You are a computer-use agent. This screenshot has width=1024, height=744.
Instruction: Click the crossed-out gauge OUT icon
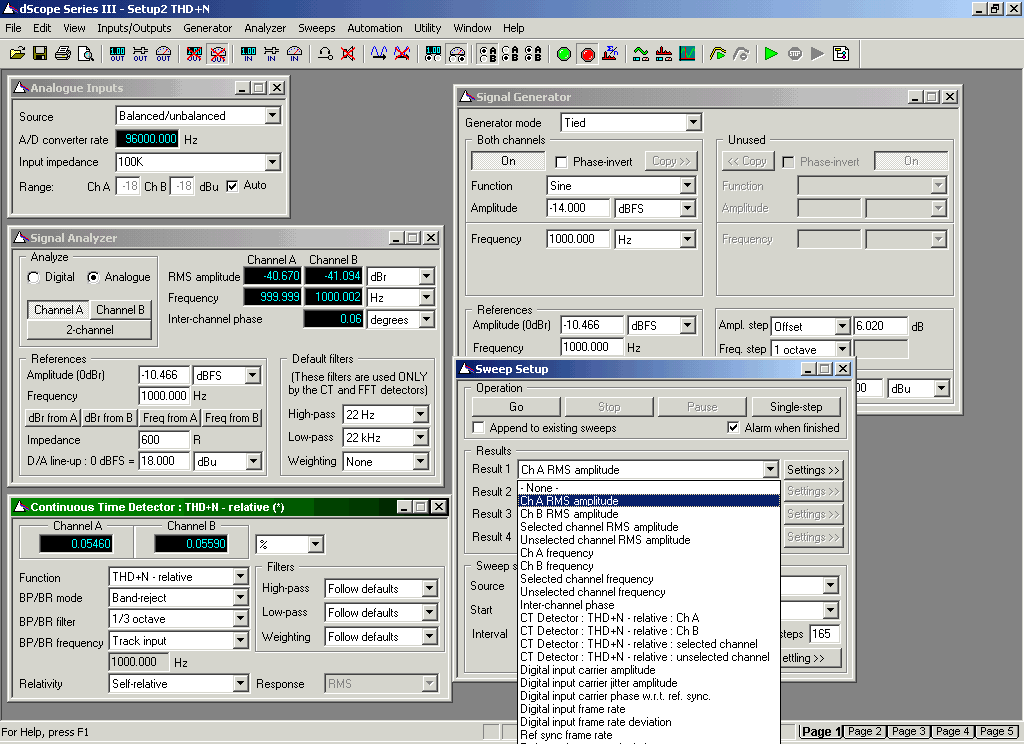pyautogui.click(x=218, y=54)
